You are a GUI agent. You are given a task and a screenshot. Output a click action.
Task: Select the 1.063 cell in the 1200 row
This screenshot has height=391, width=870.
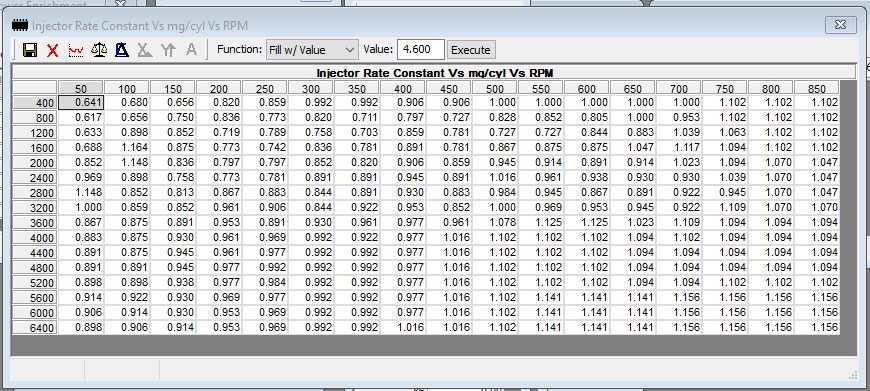pyautogui.click(x=725, y=133)
